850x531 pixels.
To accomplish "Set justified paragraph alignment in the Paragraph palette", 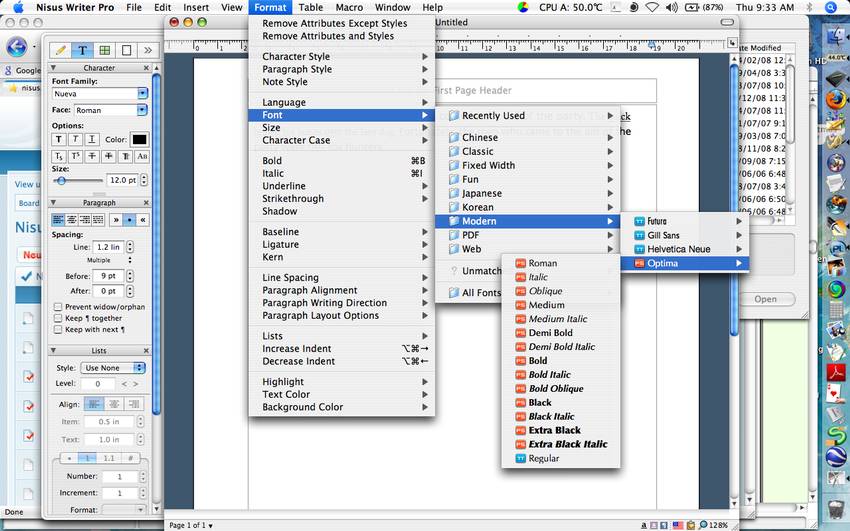I will pyautogui.click(x=98, y=220).
